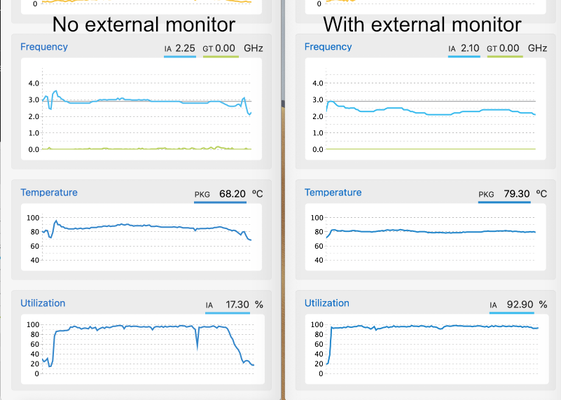
Task: Click the right window Frequency heading
Action: point(328,47)
